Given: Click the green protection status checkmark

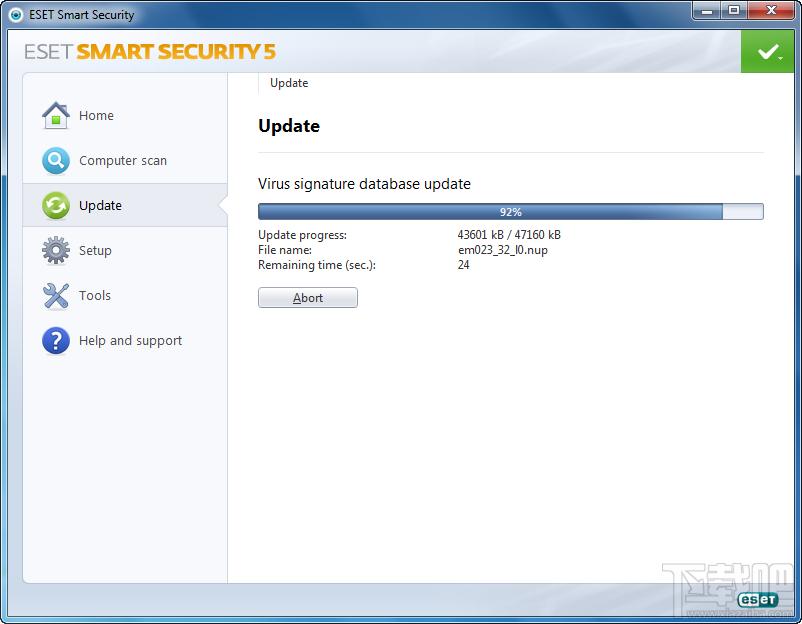Looking at the screenshot, I should tap(767, 51).
